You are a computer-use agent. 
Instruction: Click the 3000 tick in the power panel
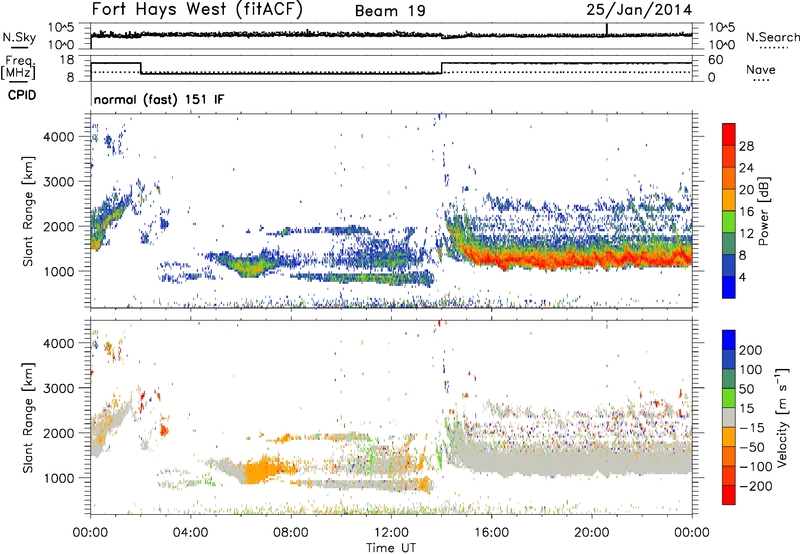(x=59, y=182)
